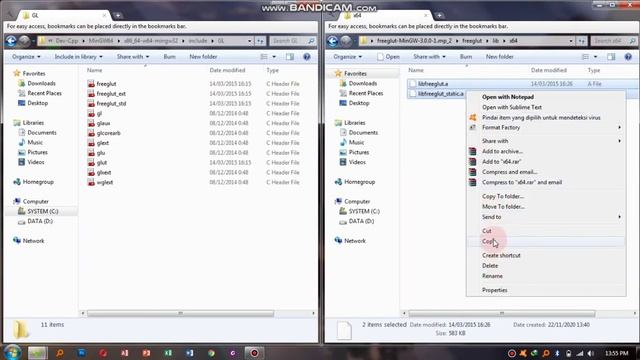This screenshot has height=360, width=640.
Task: Choose Properties in context menu
Action: [x=546, y=290]
